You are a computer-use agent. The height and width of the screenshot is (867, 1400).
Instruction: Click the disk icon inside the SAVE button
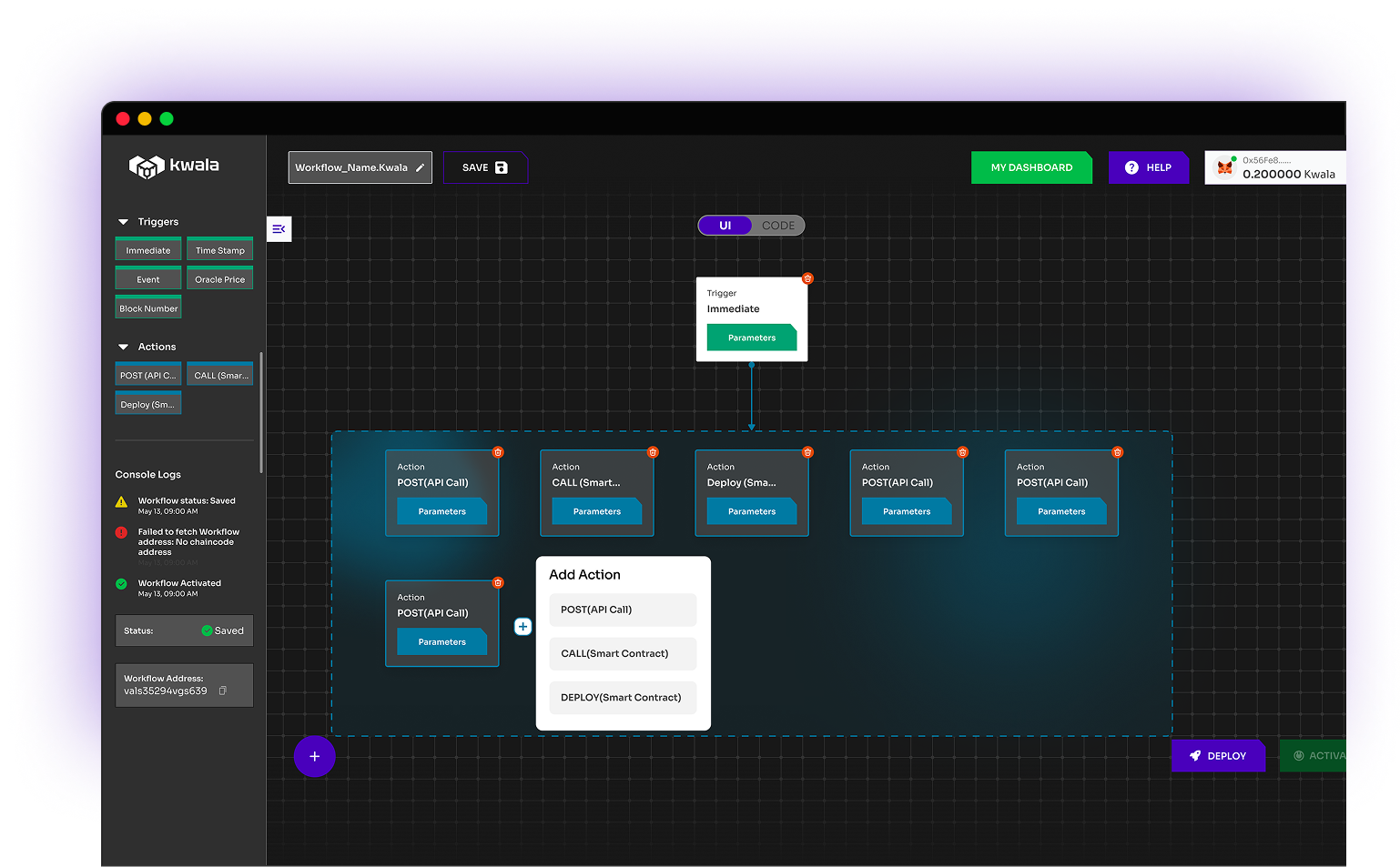click(503, 166)
